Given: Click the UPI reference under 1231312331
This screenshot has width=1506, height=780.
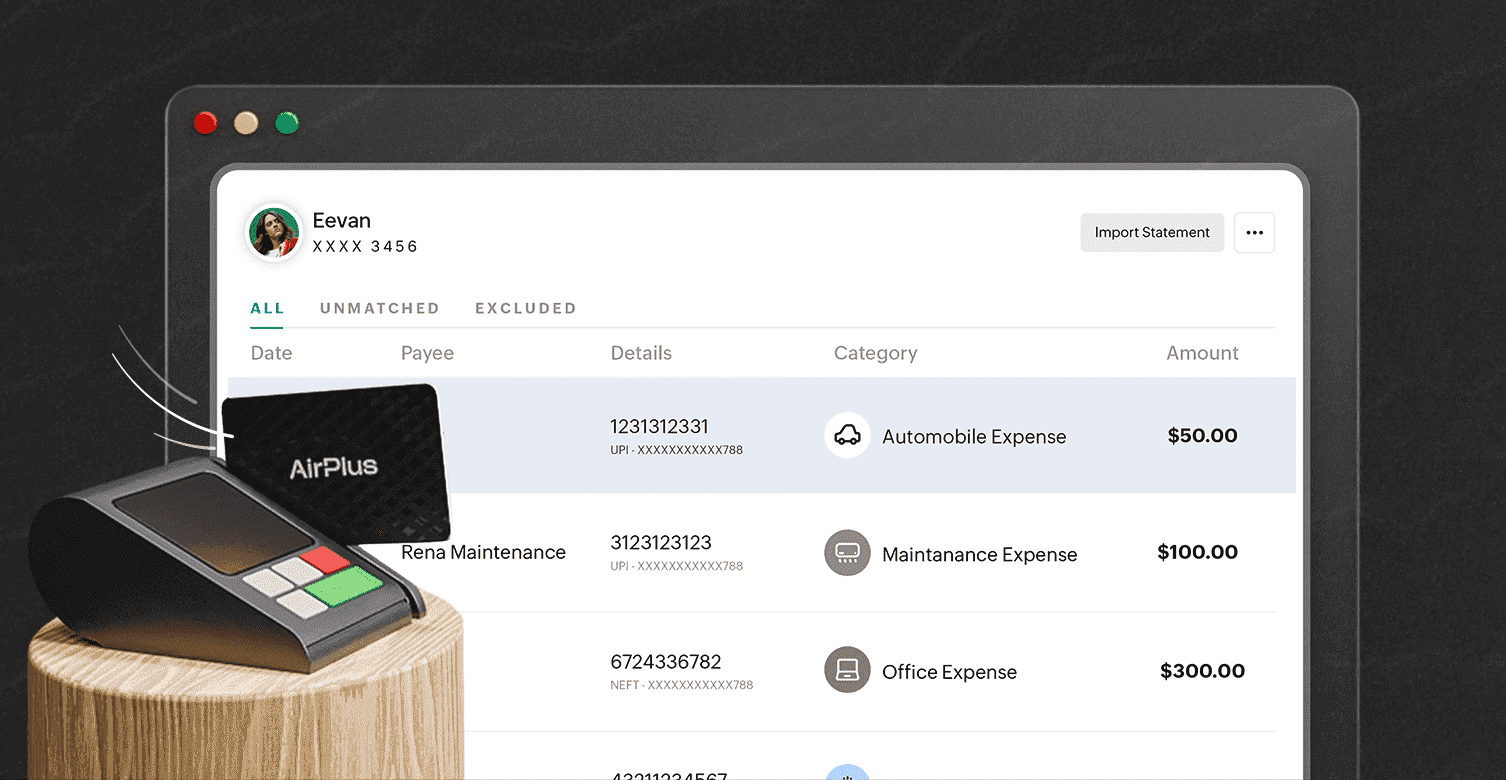Looking at the screenshot, I should (x=676, y=450).
